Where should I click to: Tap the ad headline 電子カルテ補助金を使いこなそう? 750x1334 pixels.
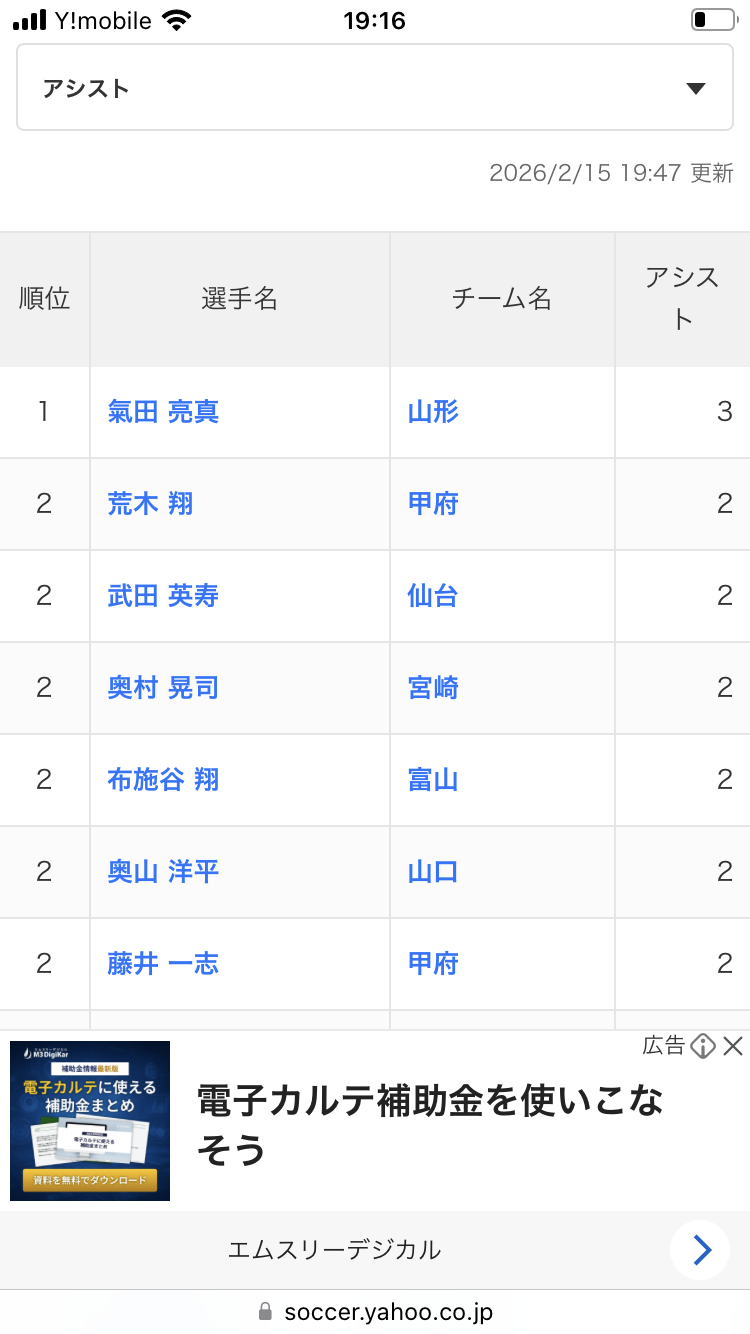click(430, 1124)
